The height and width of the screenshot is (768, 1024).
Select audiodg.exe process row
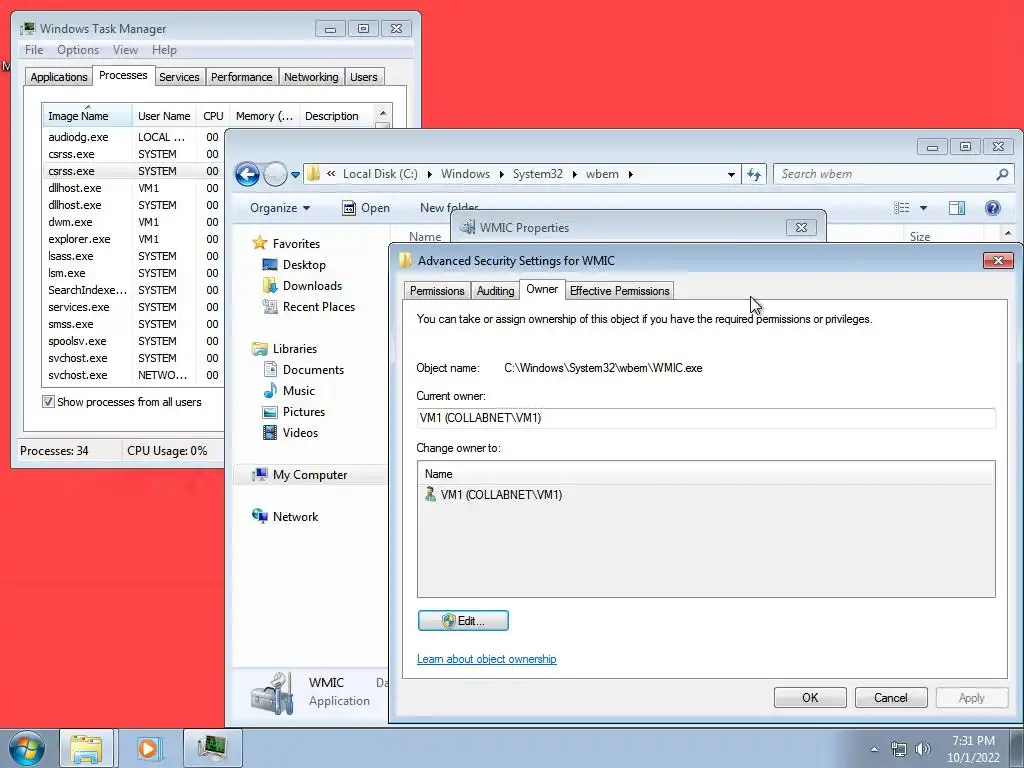pos(133,137)
